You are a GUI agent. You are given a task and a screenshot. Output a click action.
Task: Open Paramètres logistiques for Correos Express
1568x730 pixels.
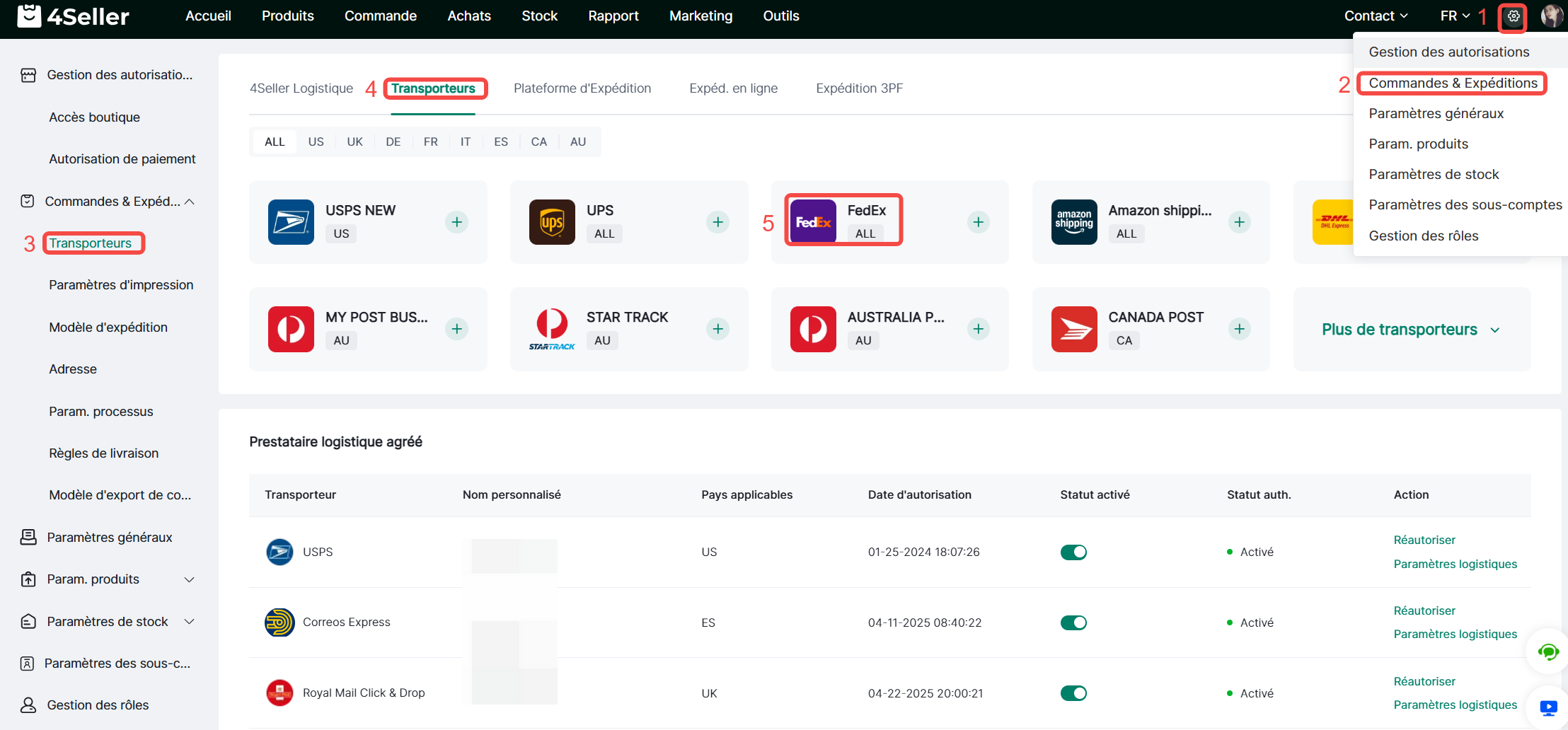click(1455, 634)
